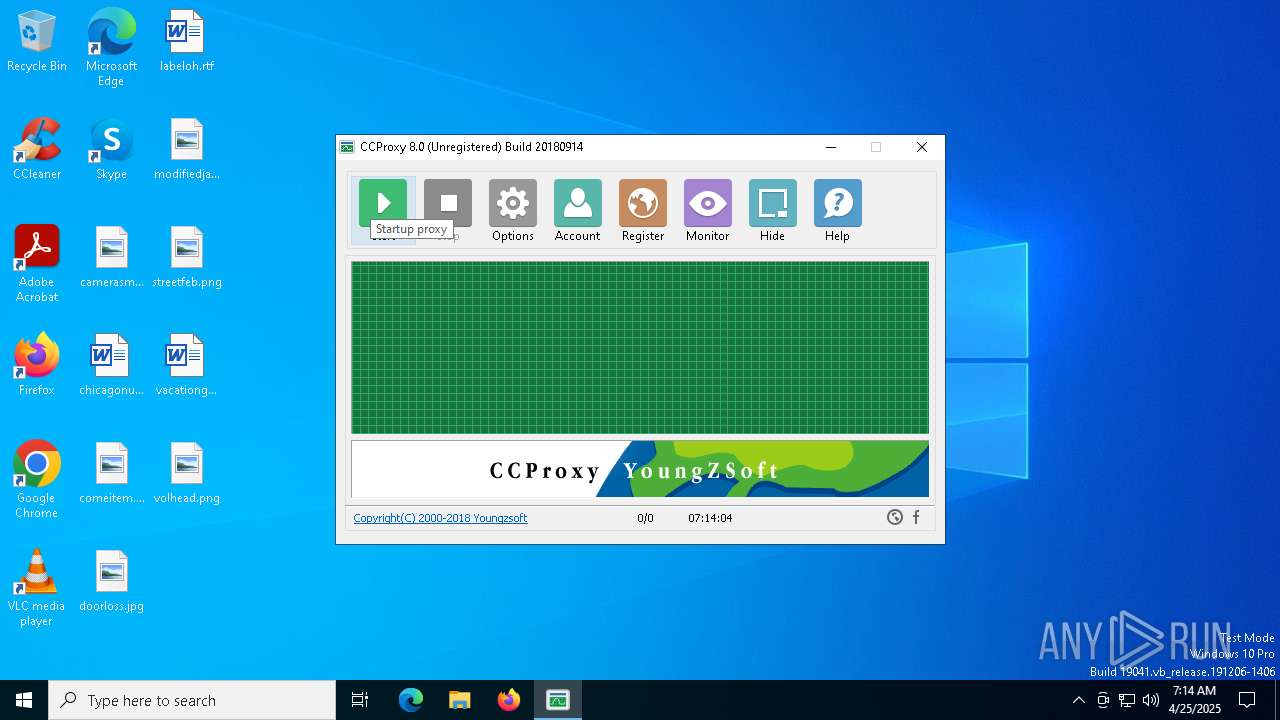Select Microsoft Edge desktop shortcut
Image resolution: width=1280 pixels, height=720 pixels.
[x=111, y=48]
